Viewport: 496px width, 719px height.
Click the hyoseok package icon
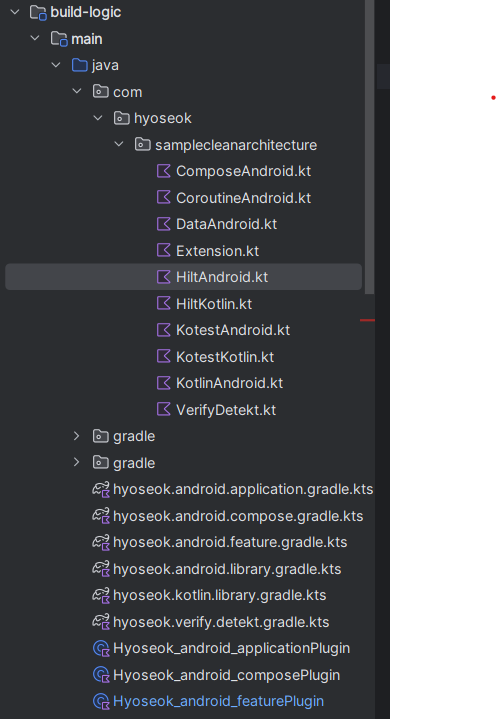click(x=121, y=118)
